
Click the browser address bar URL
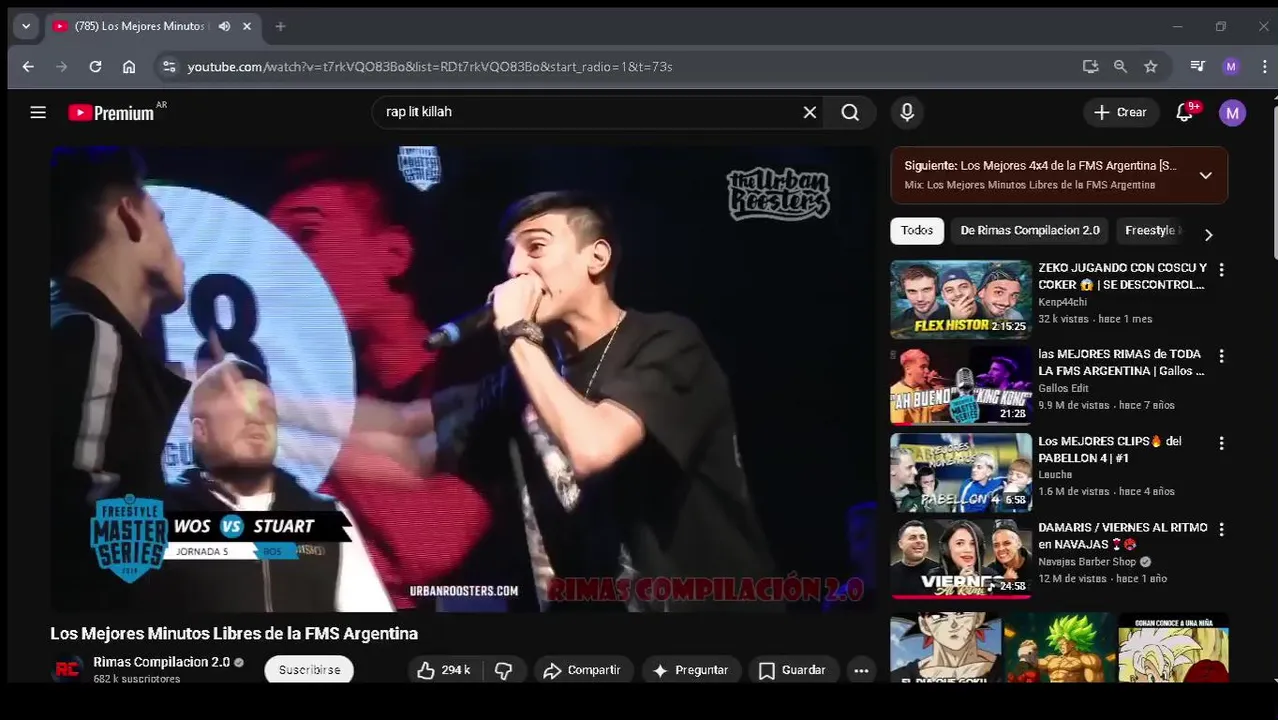pos(430,67)
